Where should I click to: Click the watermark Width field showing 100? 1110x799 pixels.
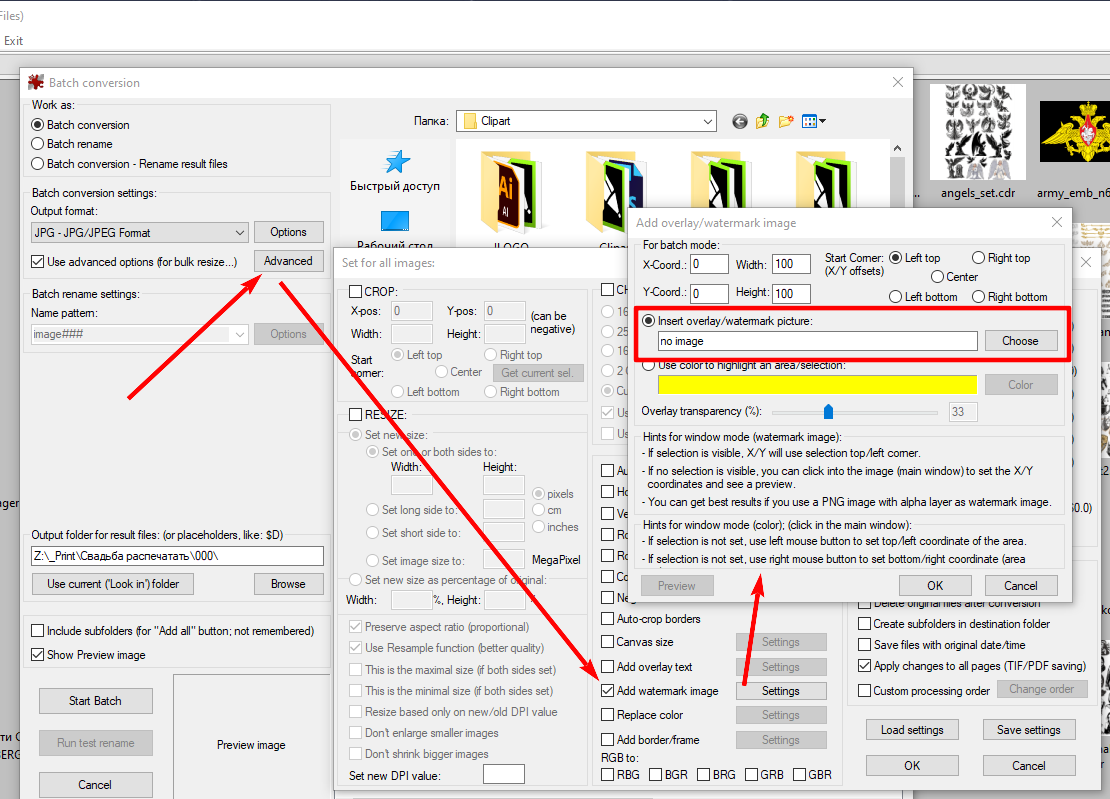791,264
